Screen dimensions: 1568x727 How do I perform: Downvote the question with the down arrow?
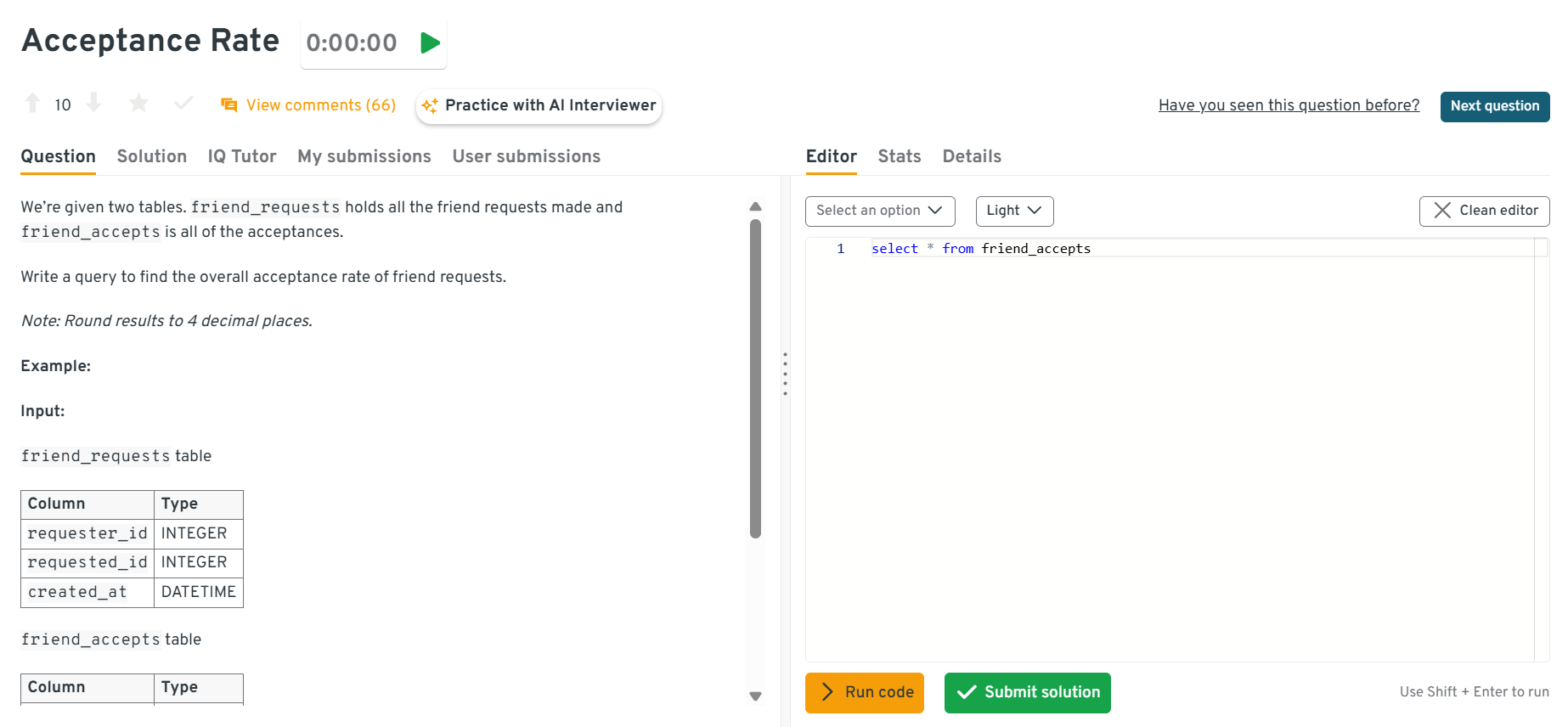(94, 104)
